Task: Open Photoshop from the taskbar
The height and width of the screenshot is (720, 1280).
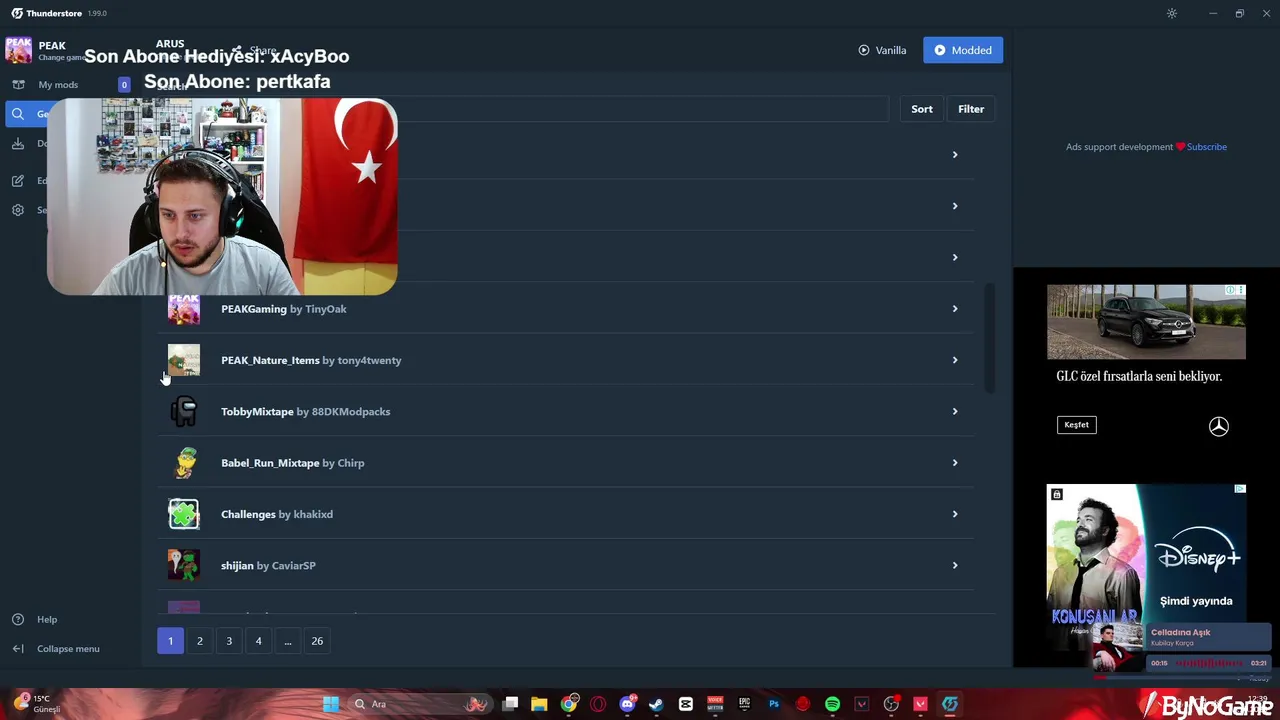Action: 774,704
